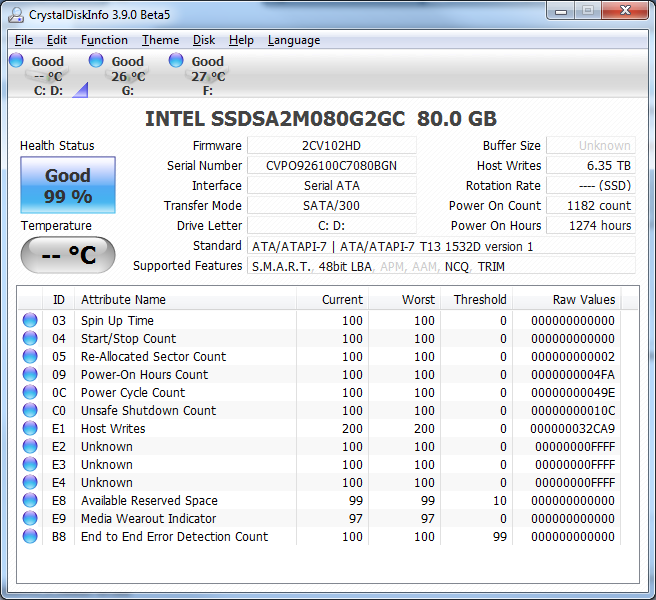Viewport: 656px width, 600px height.
Task: Click the status orb for Power-On Hours Count
Action: pyautogui.click(x=30, y=374)
